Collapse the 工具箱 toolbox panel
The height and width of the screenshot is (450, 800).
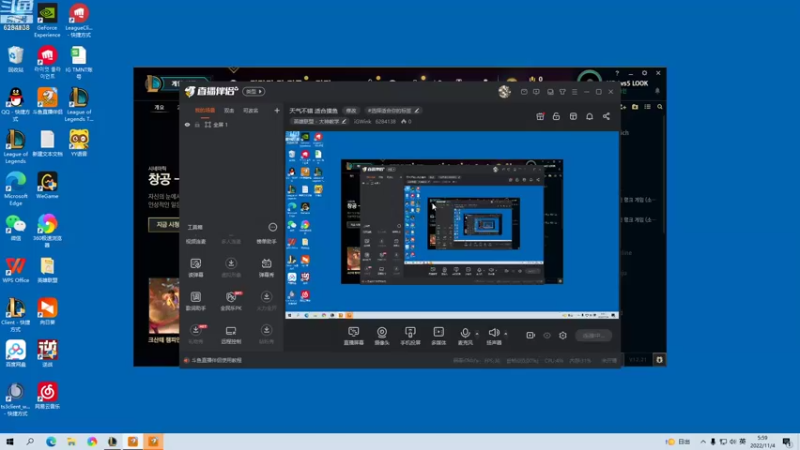[x=272, y=227]
